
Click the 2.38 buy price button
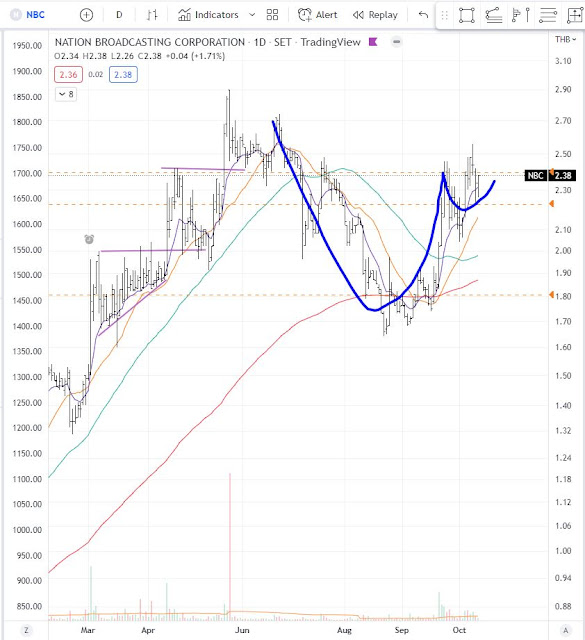(x=123, y=75)
